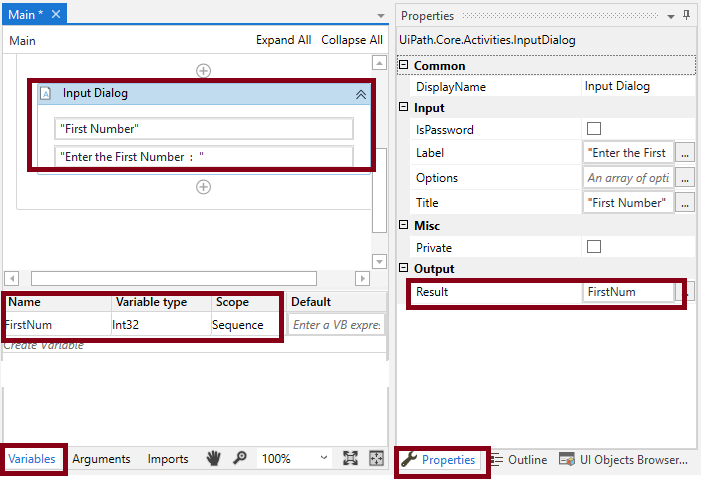The image size is (701, 480).
Task: Click Expand All link
Action: pyautogui.click(x=283, y=40)
